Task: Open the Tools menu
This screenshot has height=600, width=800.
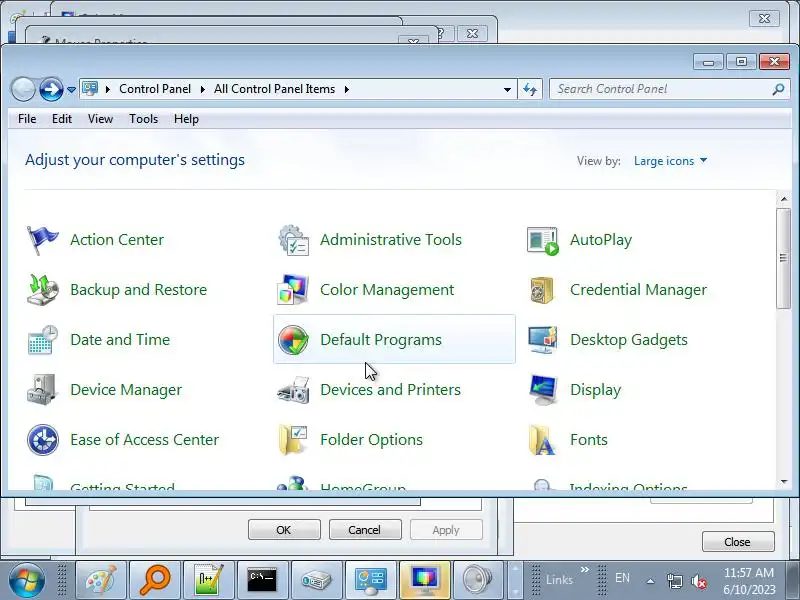Action: coord(143,119)
